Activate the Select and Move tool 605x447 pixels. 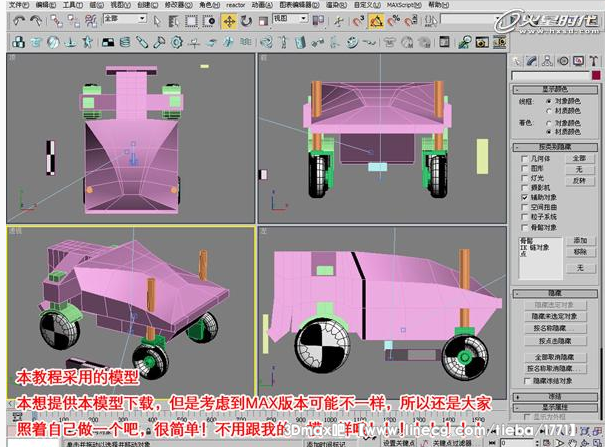229,21
